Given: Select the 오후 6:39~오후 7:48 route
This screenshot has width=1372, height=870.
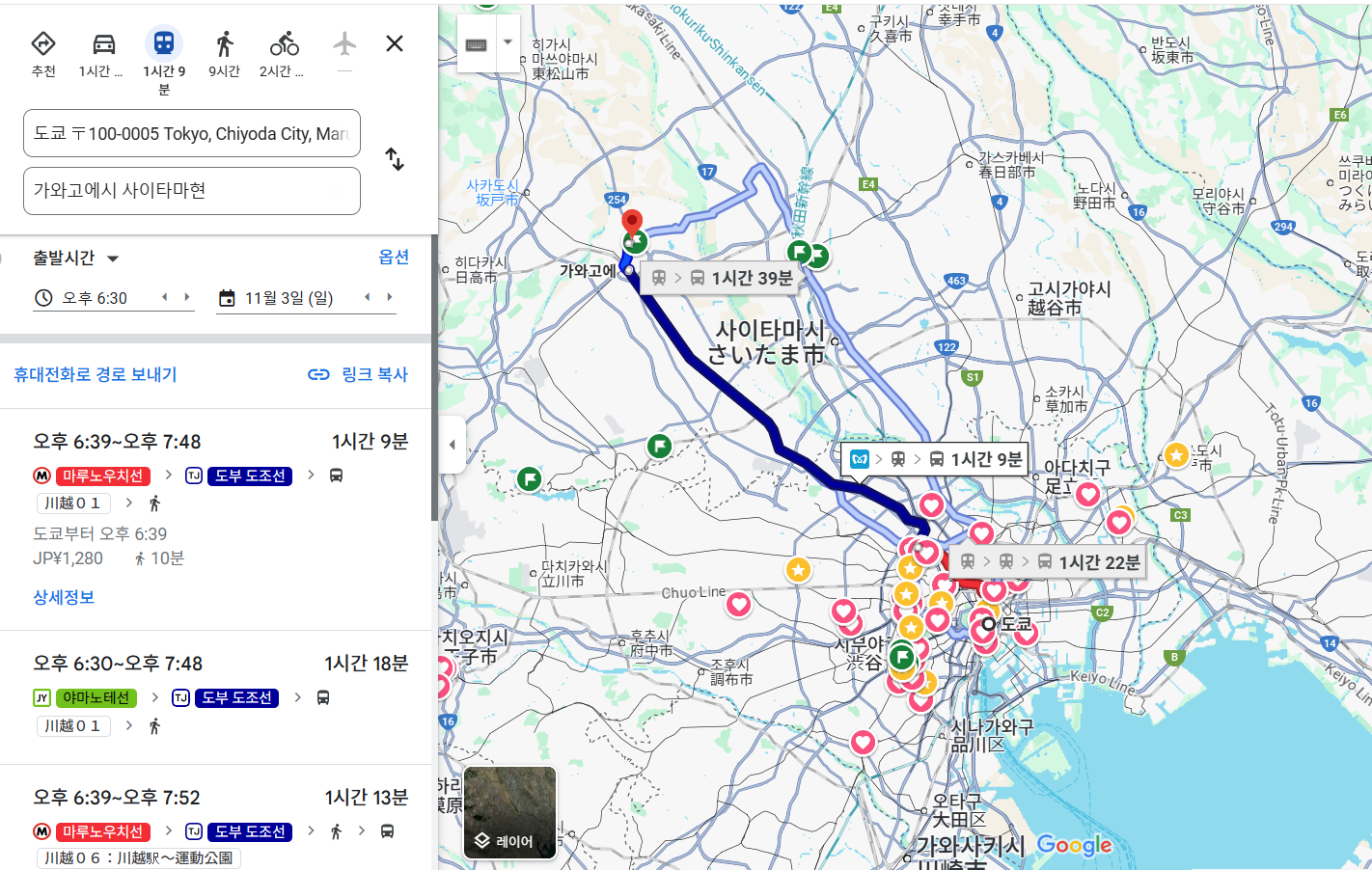Looking at the screenshot, I should coord(216,521).
